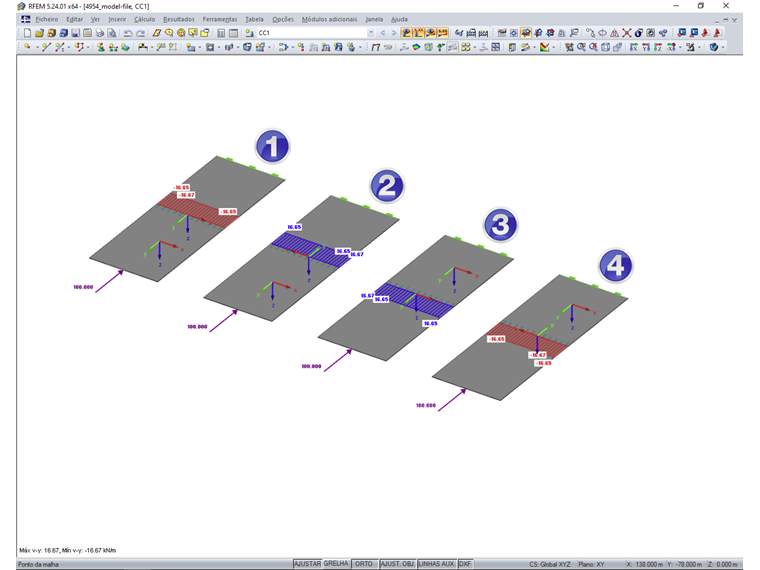Screen dimensions: 760x570
Task: Go to the next load case
Action: pos(394,33)
